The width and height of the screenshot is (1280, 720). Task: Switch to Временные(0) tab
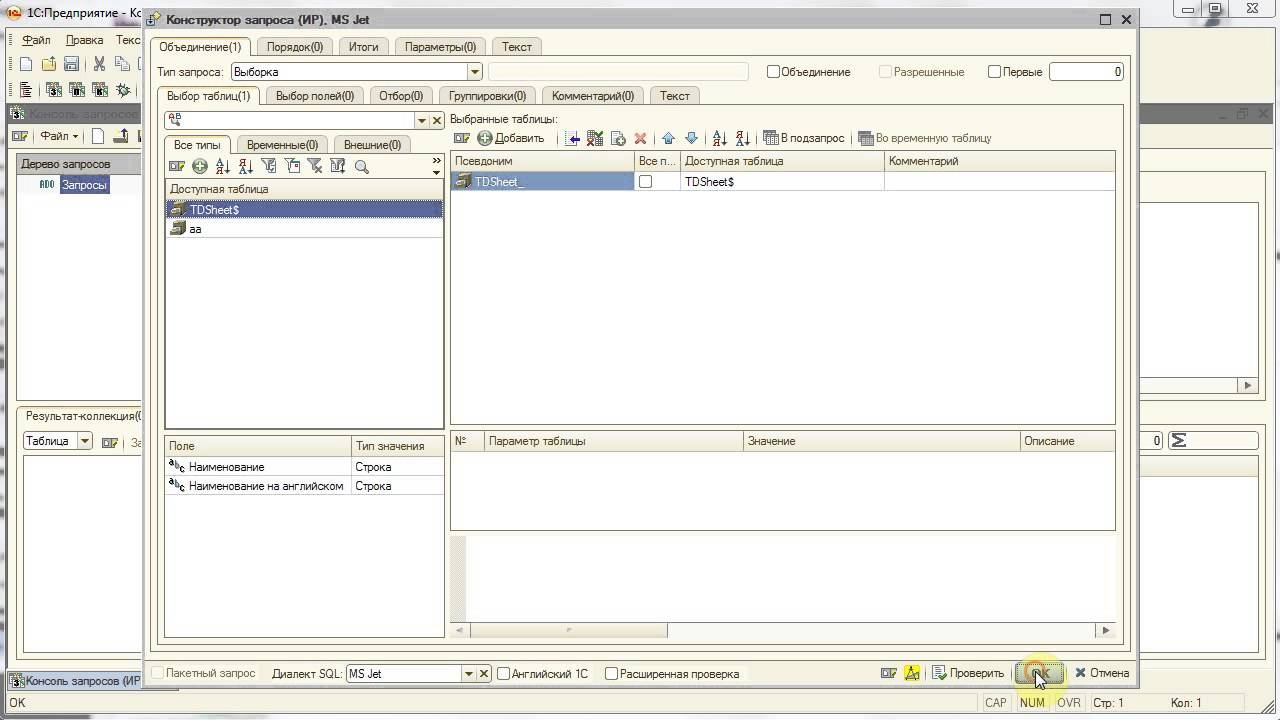pyautogui.click(x=282, y=145)
